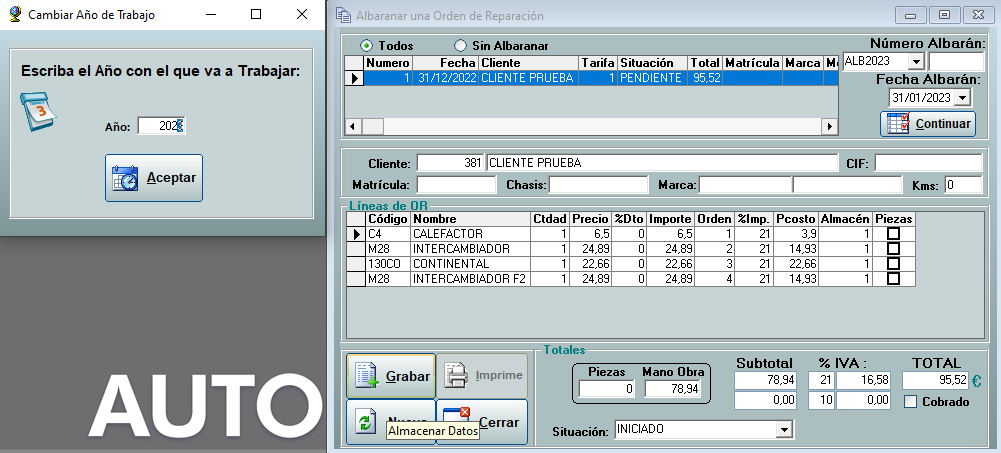The width and height of the screenshot is (1001, 453).
Task: Select order row 1 CLIENTE PRUEBA
Action: pyautogui.click(x=591, y=78)
